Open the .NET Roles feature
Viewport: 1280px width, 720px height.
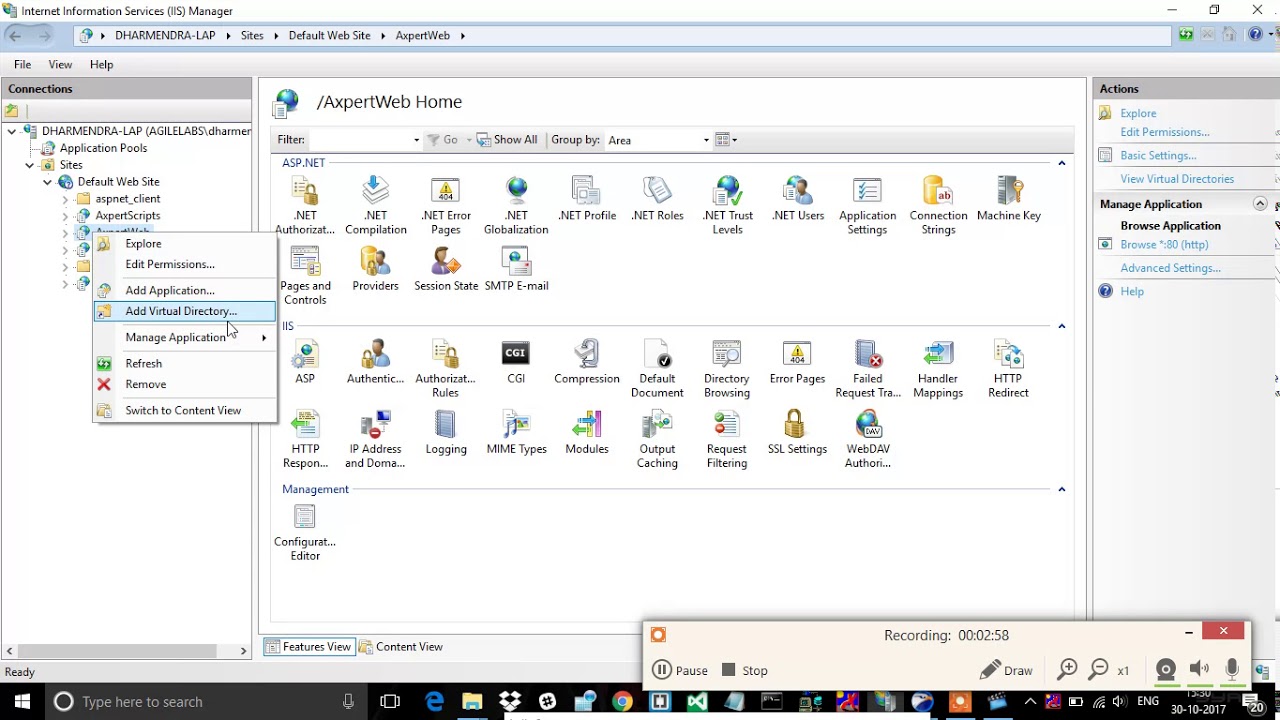click(657, 198)
